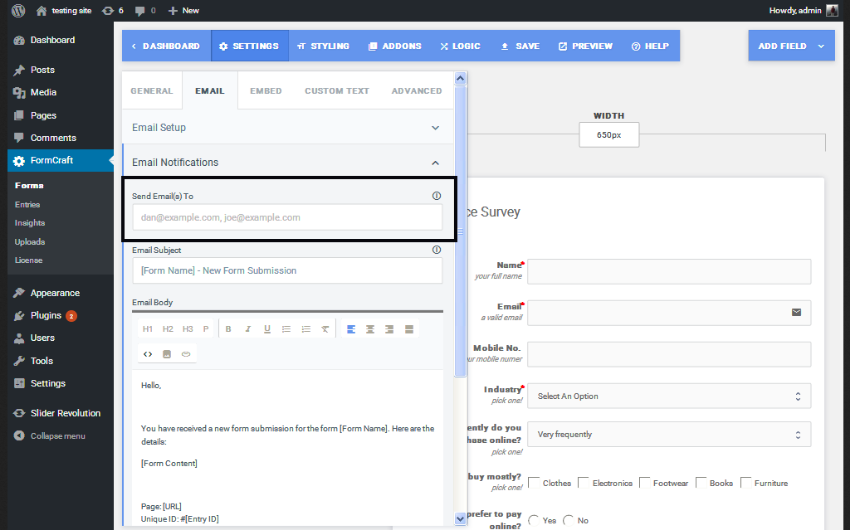Click info icon beside Send Email(s) To

[436, 196]
